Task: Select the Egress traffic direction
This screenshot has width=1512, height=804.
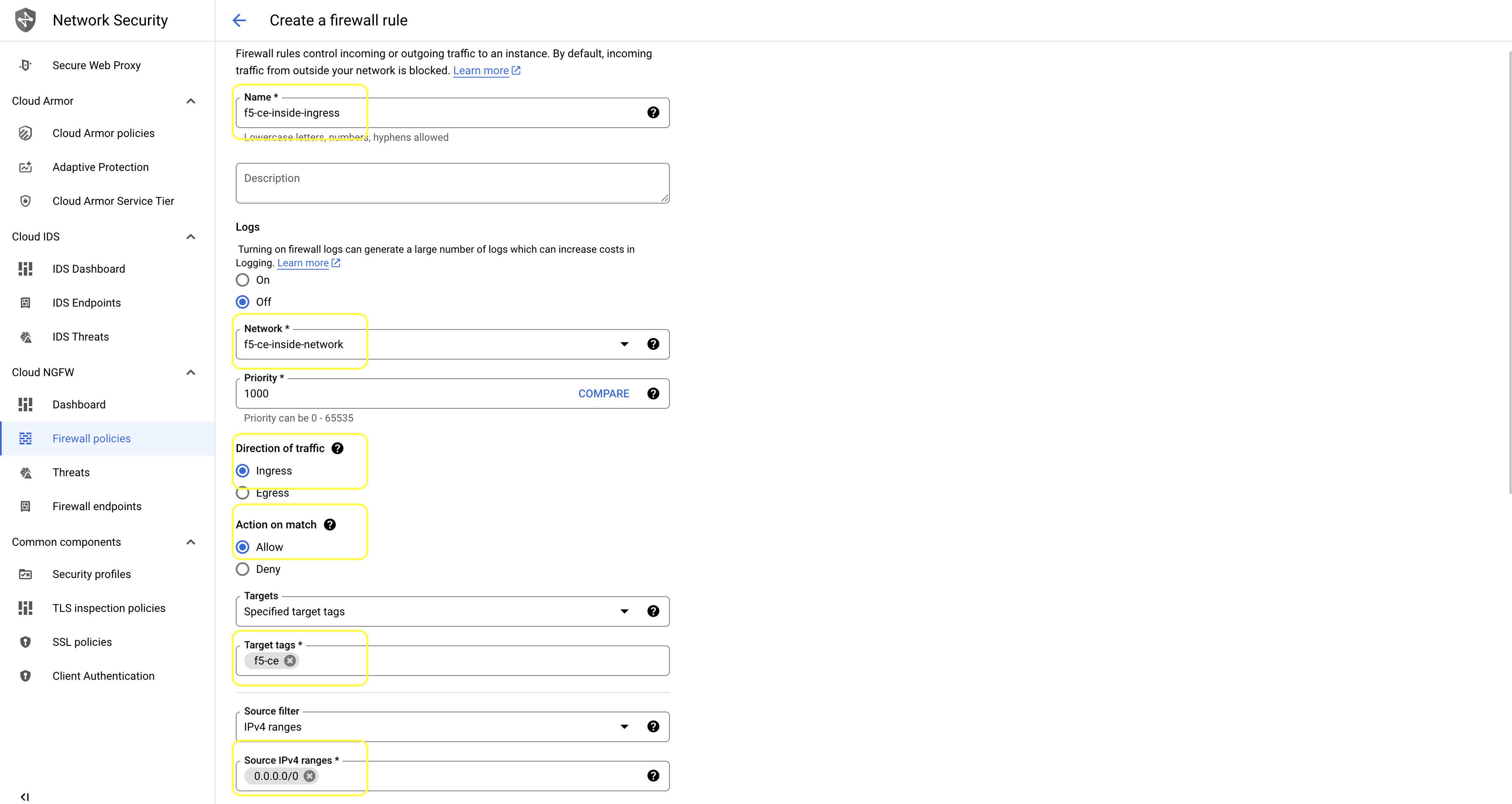Action: point(243,493)
